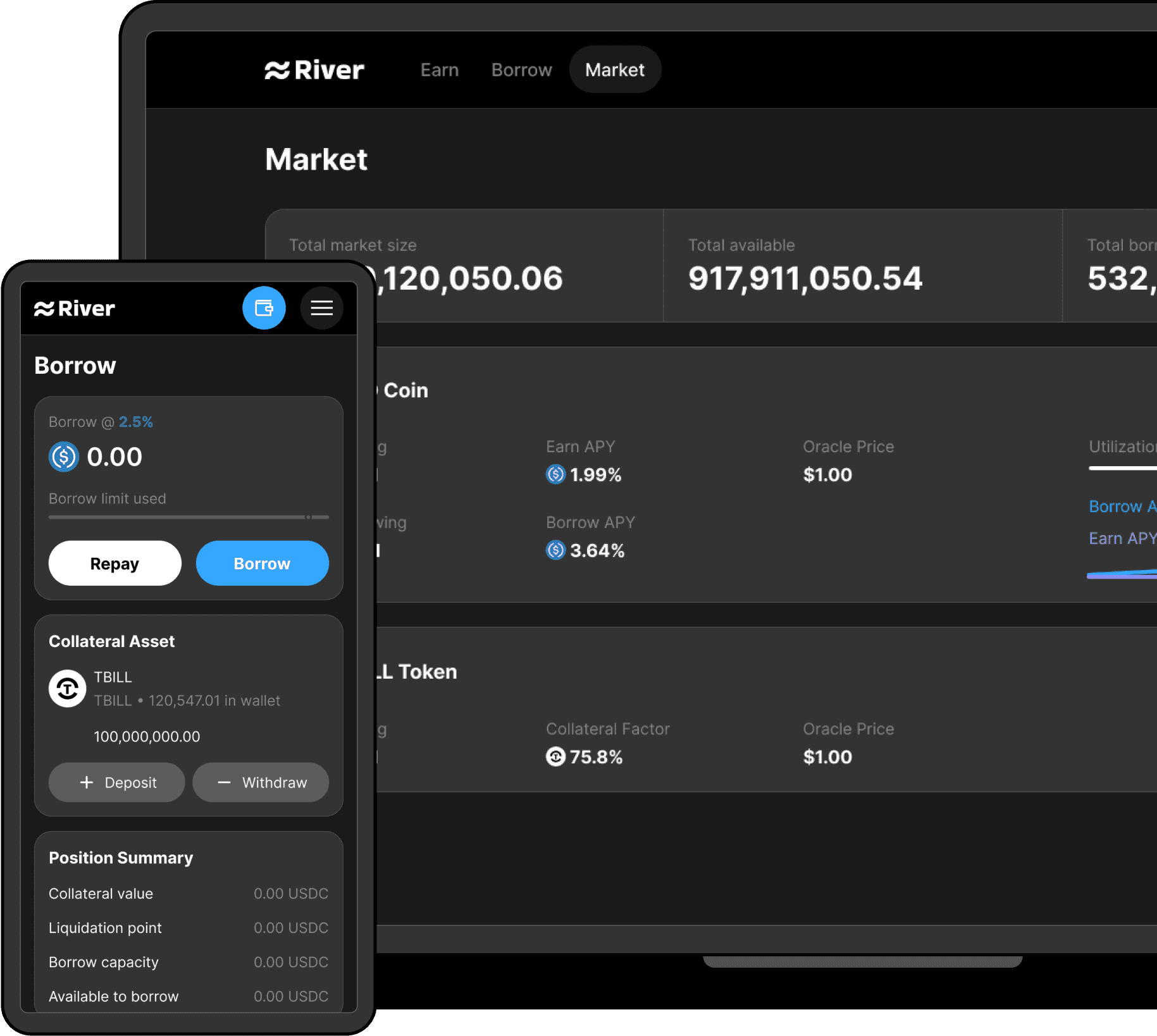
Task: Click the Total available label
Action: [741, 245]
